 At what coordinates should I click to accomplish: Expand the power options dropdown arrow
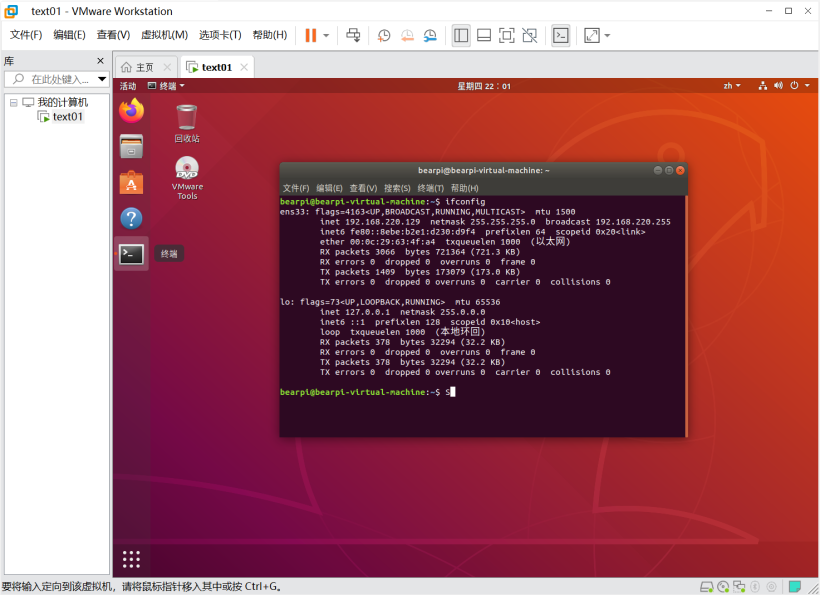tap(326, 35)
